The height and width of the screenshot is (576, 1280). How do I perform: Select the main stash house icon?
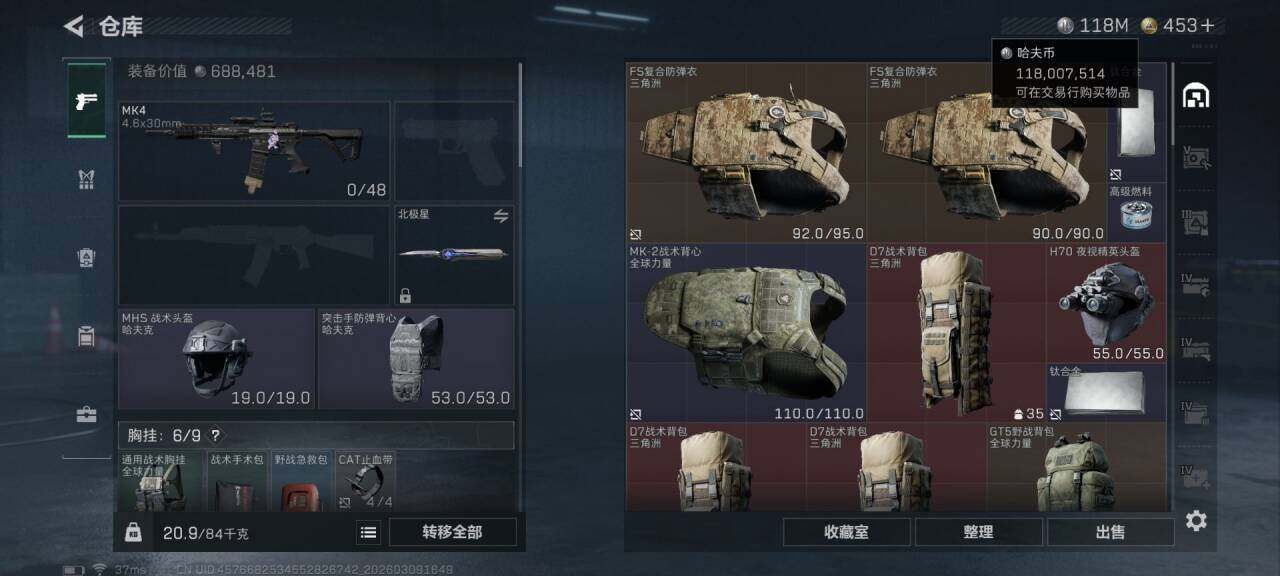click(x=1196, y=95)
